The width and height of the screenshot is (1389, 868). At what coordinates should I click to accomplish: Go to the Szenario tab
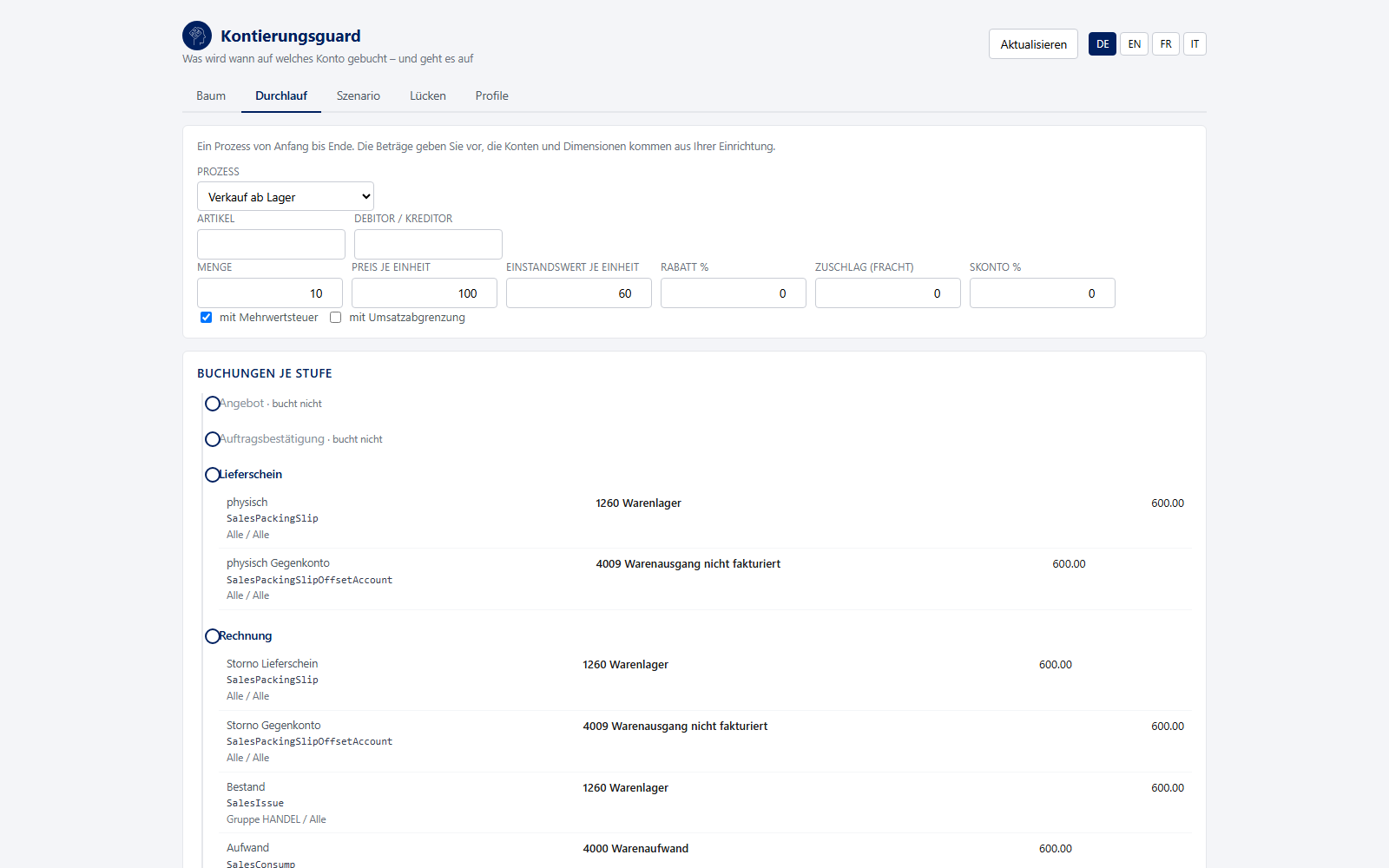point(359,96)
